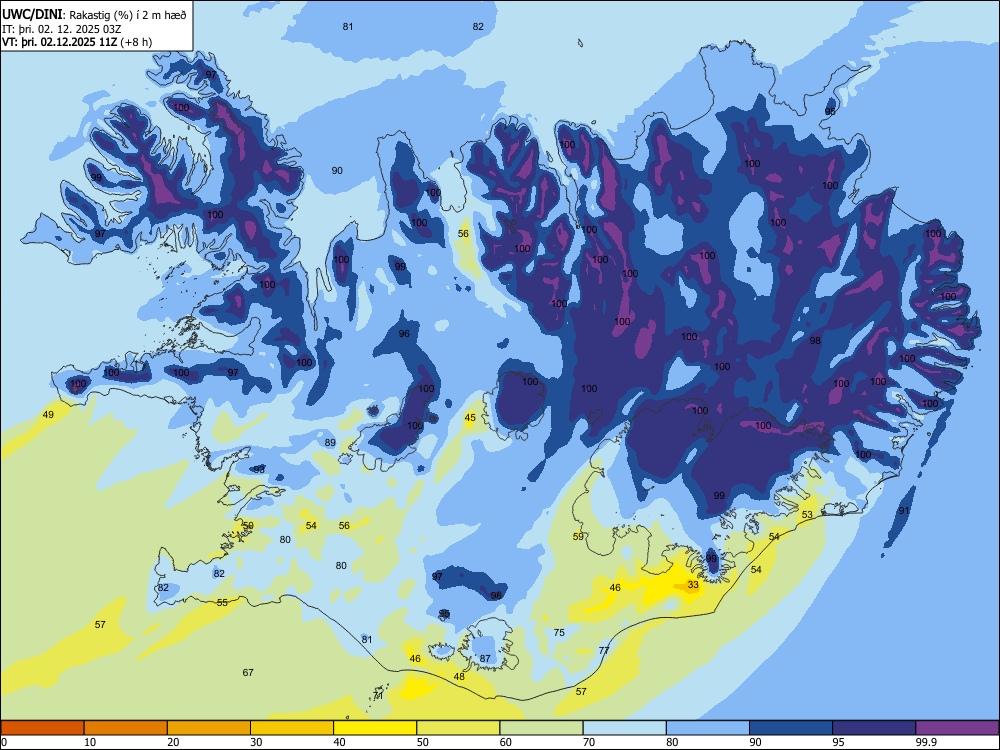
Task: Select the bright yellow 40–50 legend swatch
Action: tap(375, 728)
